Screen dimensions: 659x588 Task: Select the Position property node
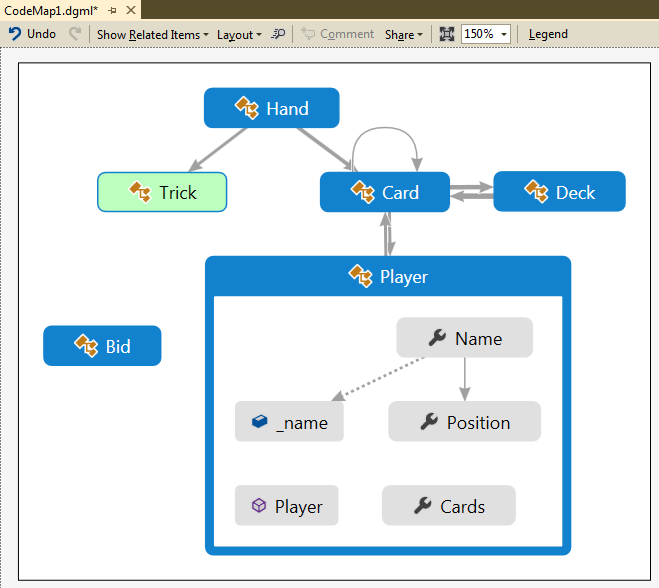(x=464, y=422)
